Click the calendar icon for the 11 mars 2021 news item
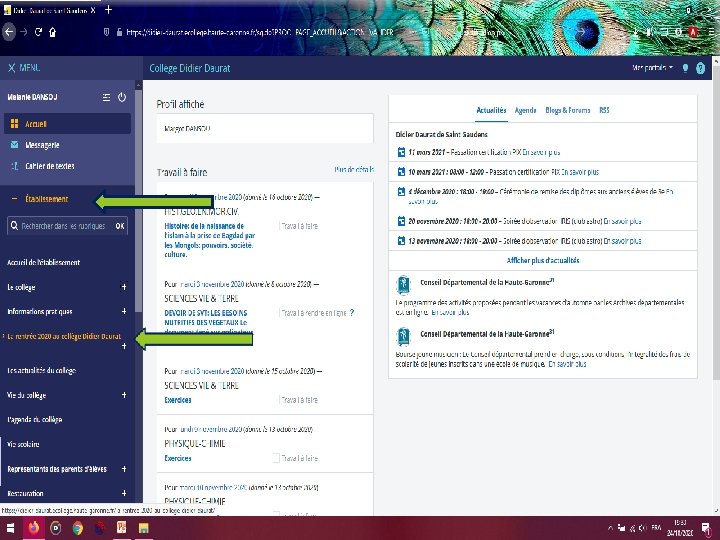Screen dimensions: 720x540 (x=401, y=152)
